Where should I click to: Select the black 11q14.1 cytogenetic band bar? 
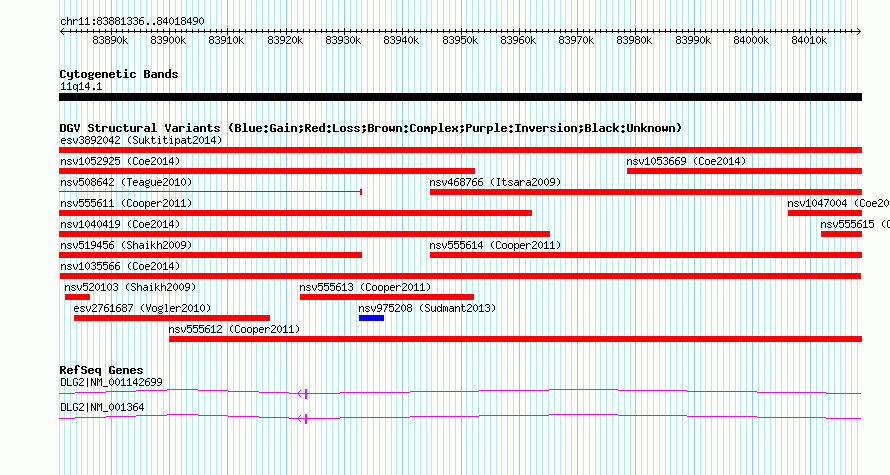(x=460, y=97)
